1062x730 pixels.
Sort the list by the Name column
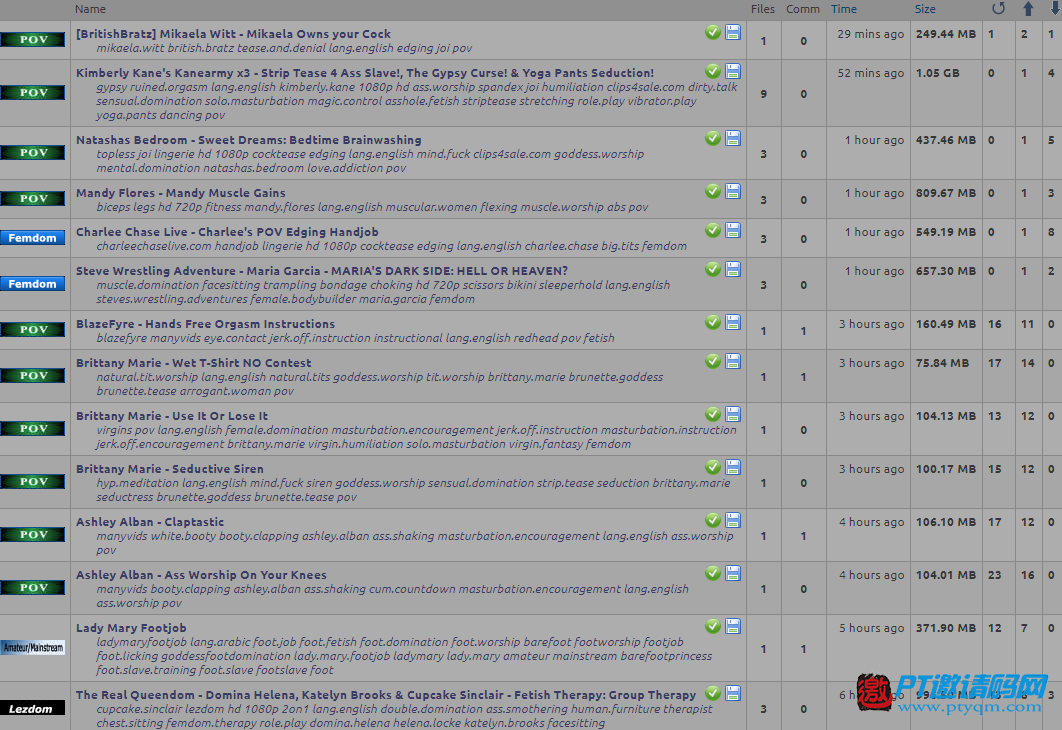(x=90, y=9)
